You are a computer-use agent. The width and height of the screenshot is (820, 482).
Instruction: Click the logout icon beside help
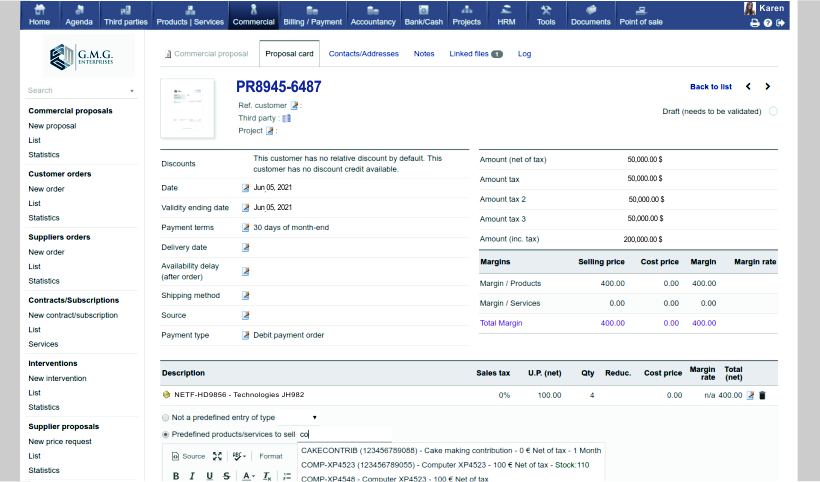[780, 23]
